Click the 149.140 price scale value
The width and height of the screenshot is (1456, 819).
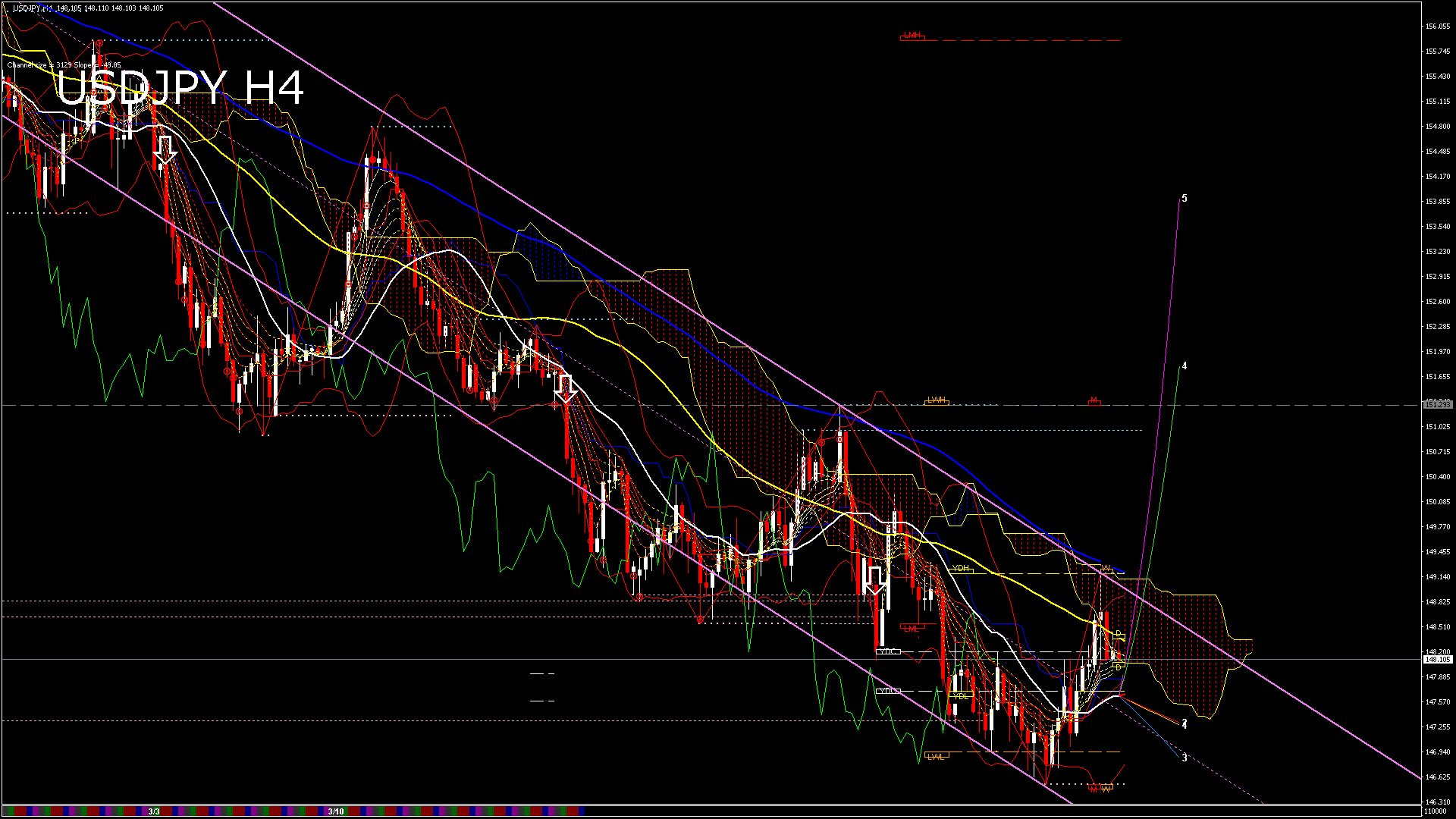1438,576
